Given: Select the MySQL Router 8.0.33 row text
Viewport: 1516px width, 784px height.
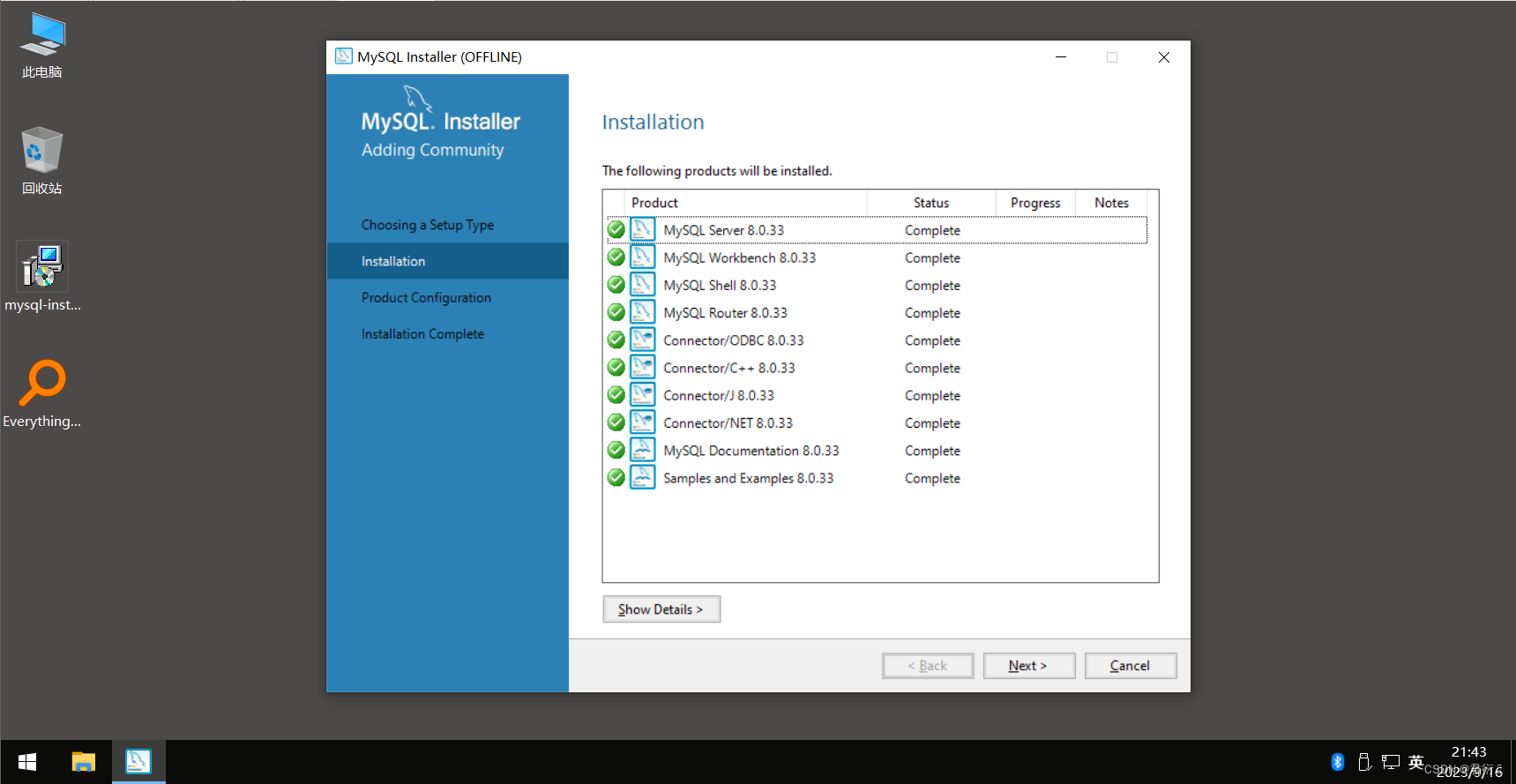Looking at the screenshot, I should (726, 312).
